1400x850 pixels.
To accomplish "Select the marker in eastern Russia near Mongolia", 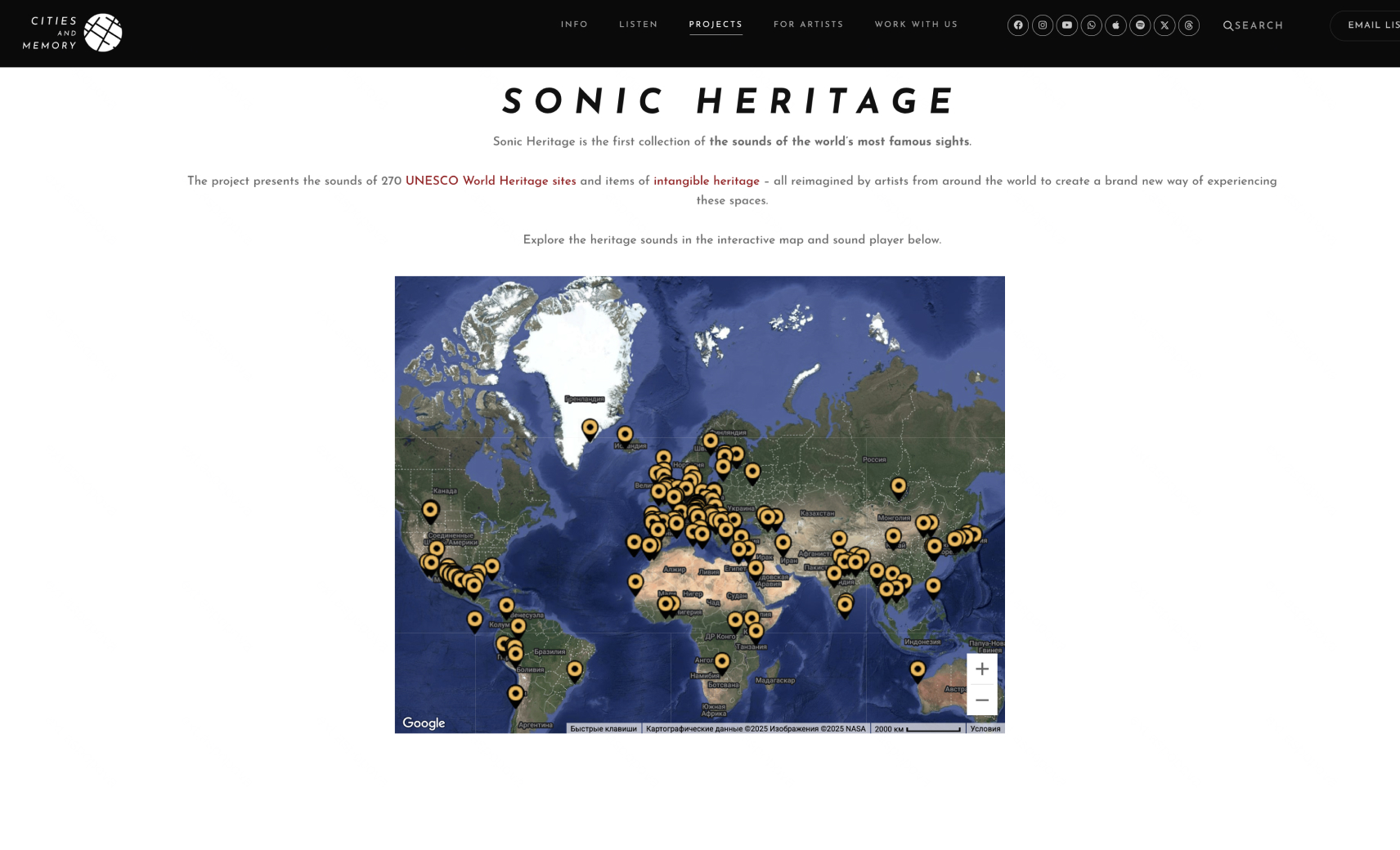I will coord(899,488).
